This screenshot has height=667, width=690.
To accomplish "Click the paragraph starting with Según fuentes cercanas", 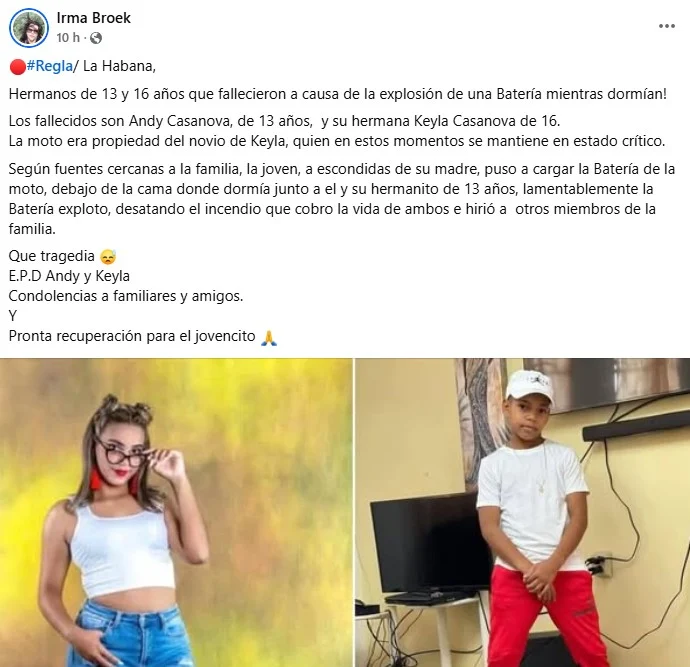I will (x=341, y=199).
